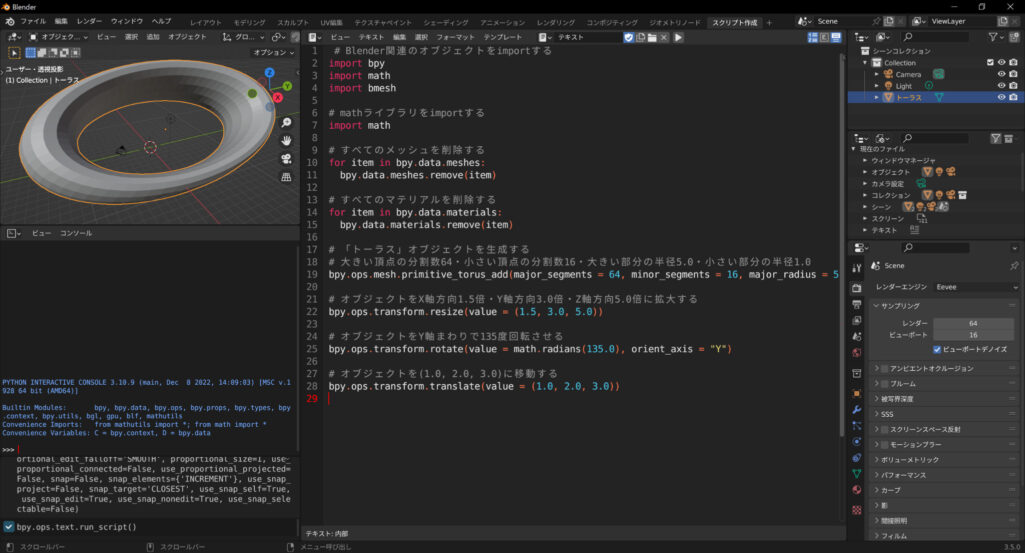1025x553 pixels.
Task: Open Material properties tab
Action: click(x=856, y=490)
